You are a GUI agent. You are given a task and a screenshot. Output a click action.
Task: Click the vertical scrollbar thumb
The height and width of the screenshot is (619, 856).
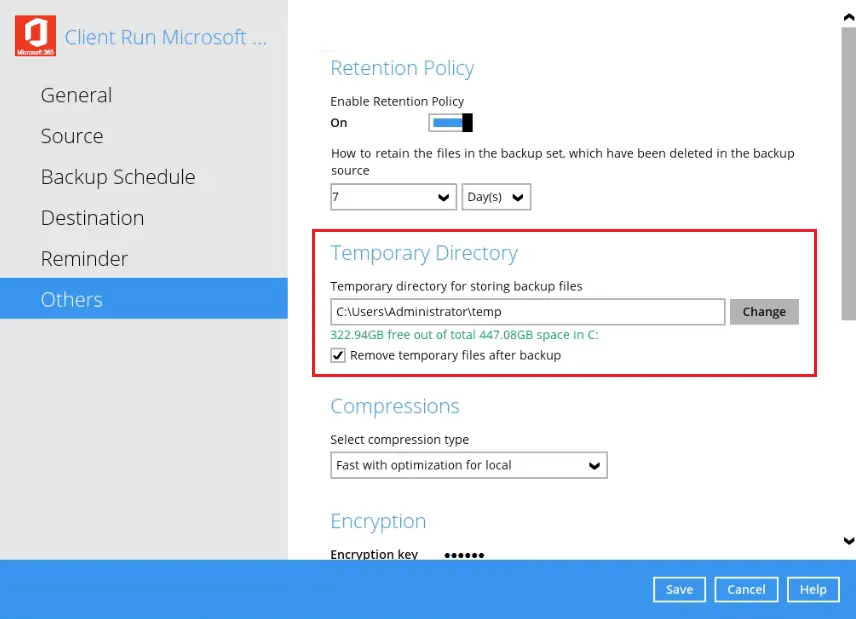point(849,170)
